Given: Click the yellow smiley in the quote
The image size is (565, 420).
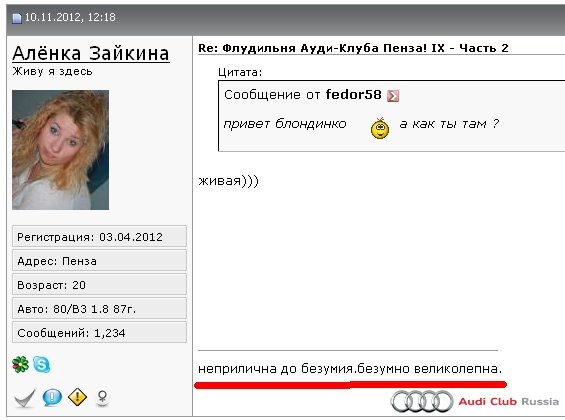Looking at the screenshot, I should 380,128.
